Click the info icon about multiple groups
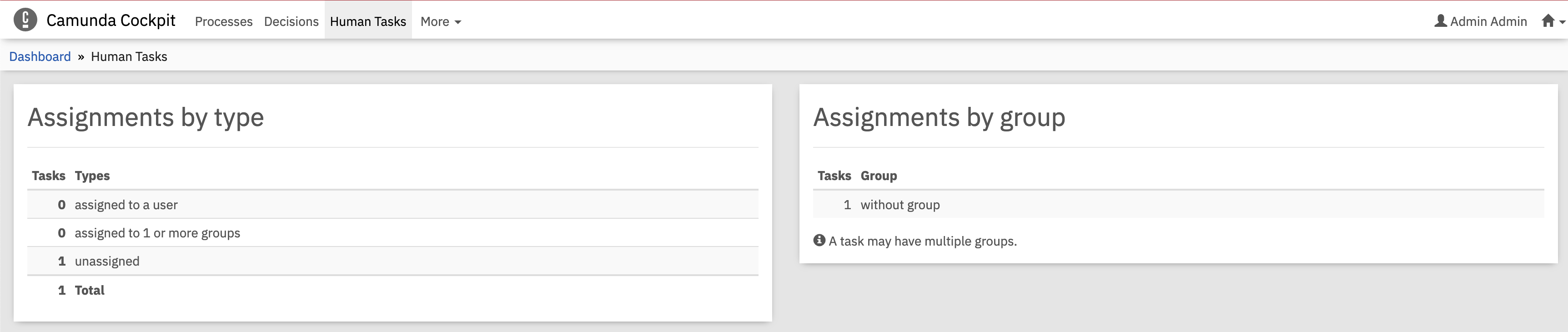1568x332 pixels. pyautogui.click(x=819, y=240)
